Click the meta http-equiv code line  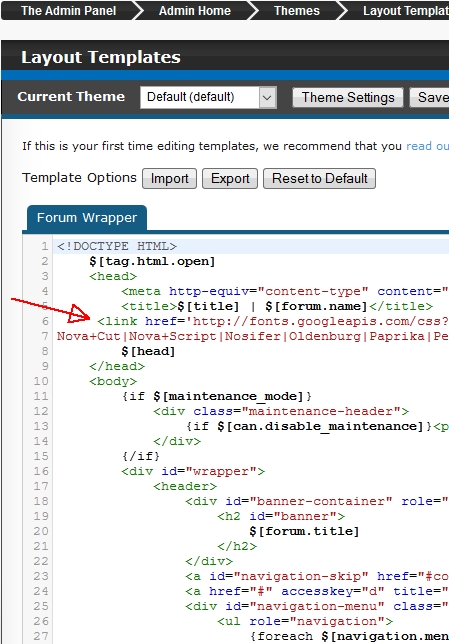pos(285,291)
